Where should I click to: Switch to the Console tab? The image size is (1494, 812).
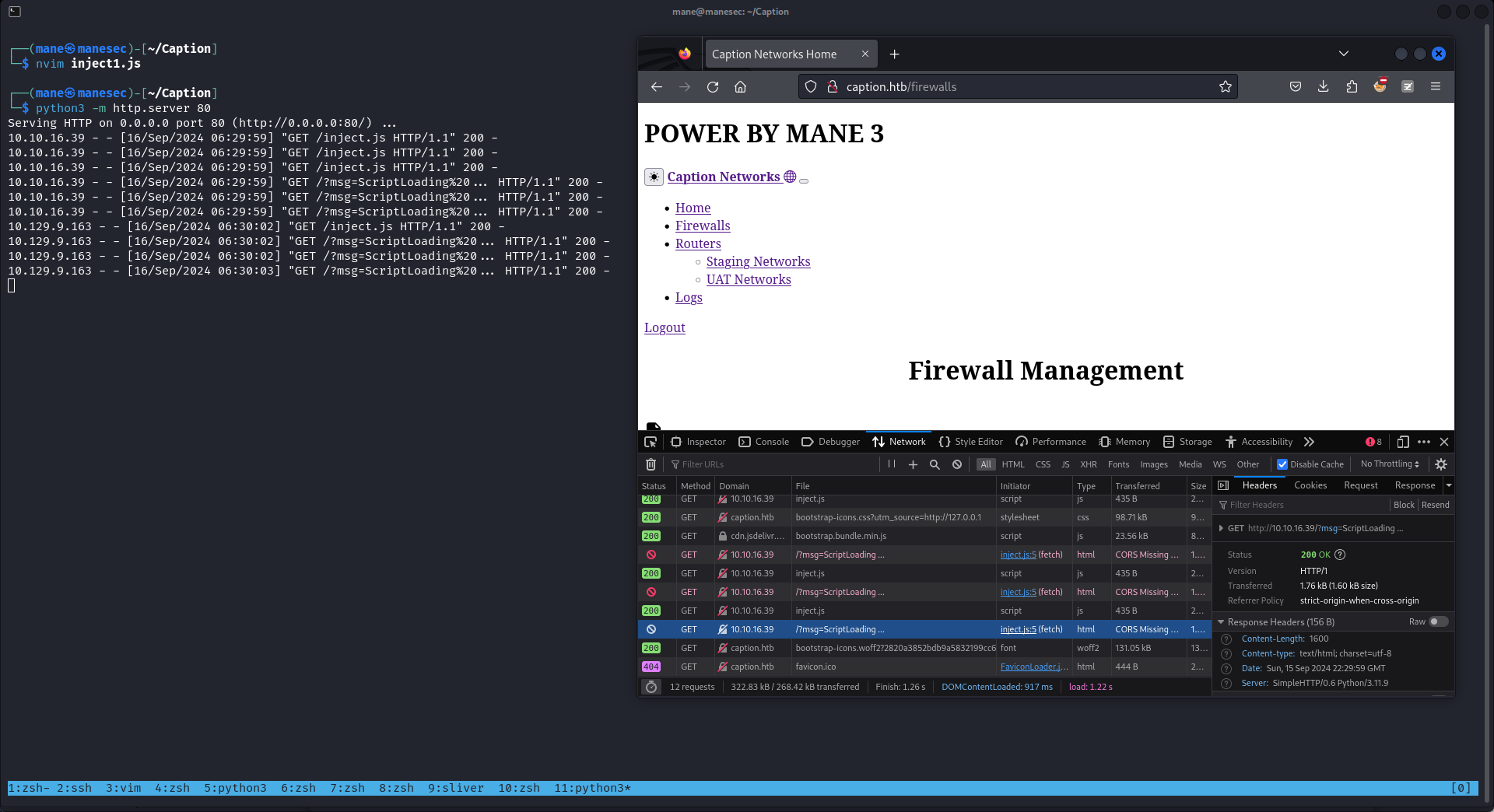(x=764, y=442)
